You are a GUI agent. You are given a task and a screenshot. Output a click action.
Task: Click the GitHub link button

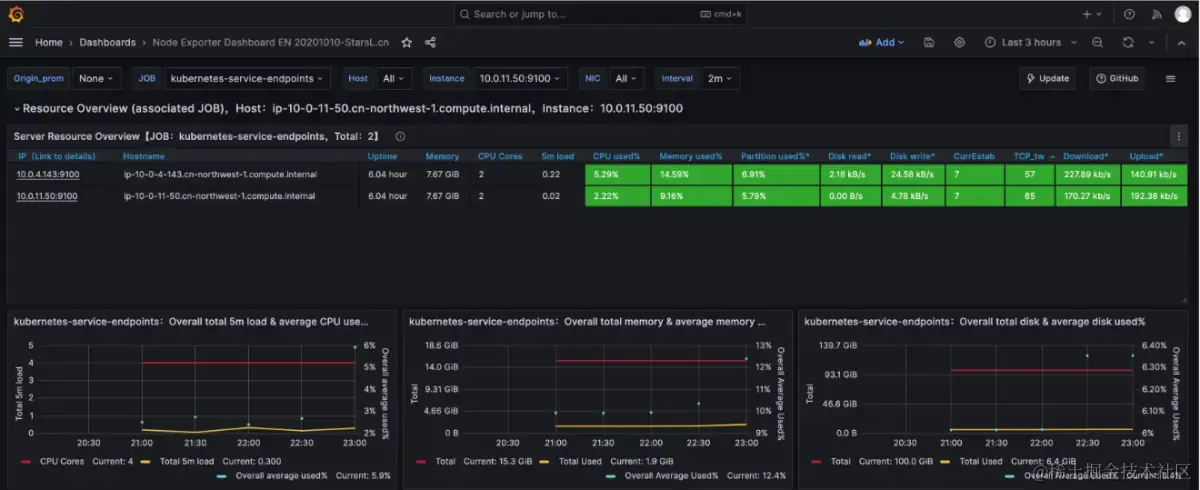coord(1117,78)
